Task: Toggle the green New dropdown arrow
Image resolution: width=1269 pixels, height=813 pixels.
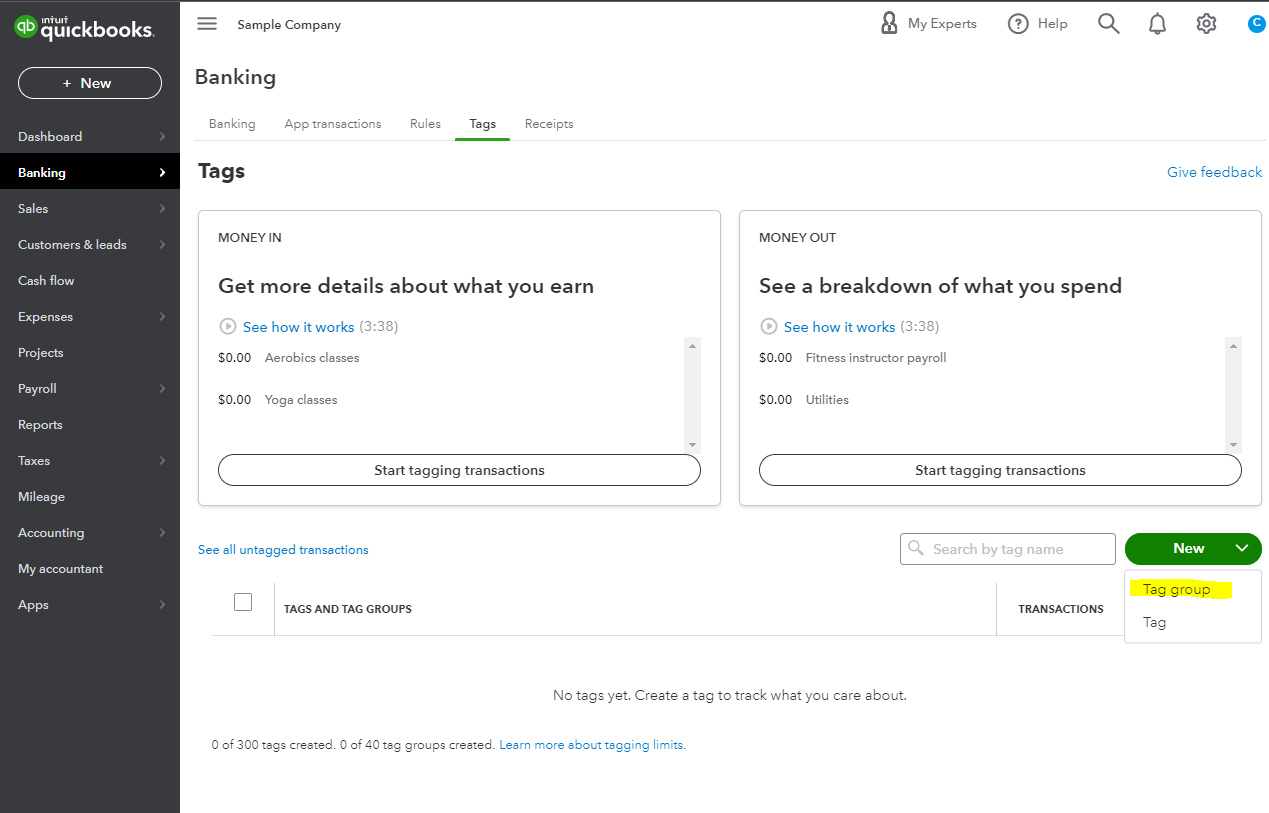Action: 1241,548
